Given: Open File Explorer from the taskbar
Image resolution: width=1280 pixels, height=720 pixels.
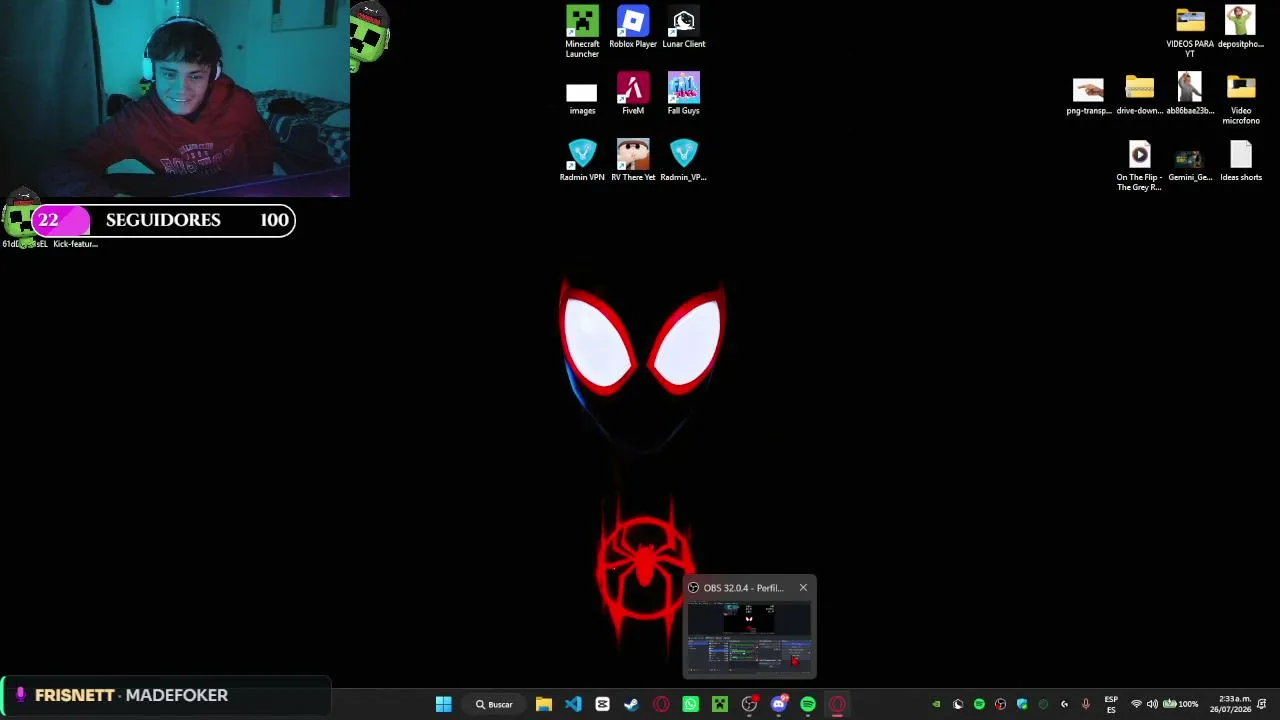Looking at the screenshot, I should click(544, 704).
